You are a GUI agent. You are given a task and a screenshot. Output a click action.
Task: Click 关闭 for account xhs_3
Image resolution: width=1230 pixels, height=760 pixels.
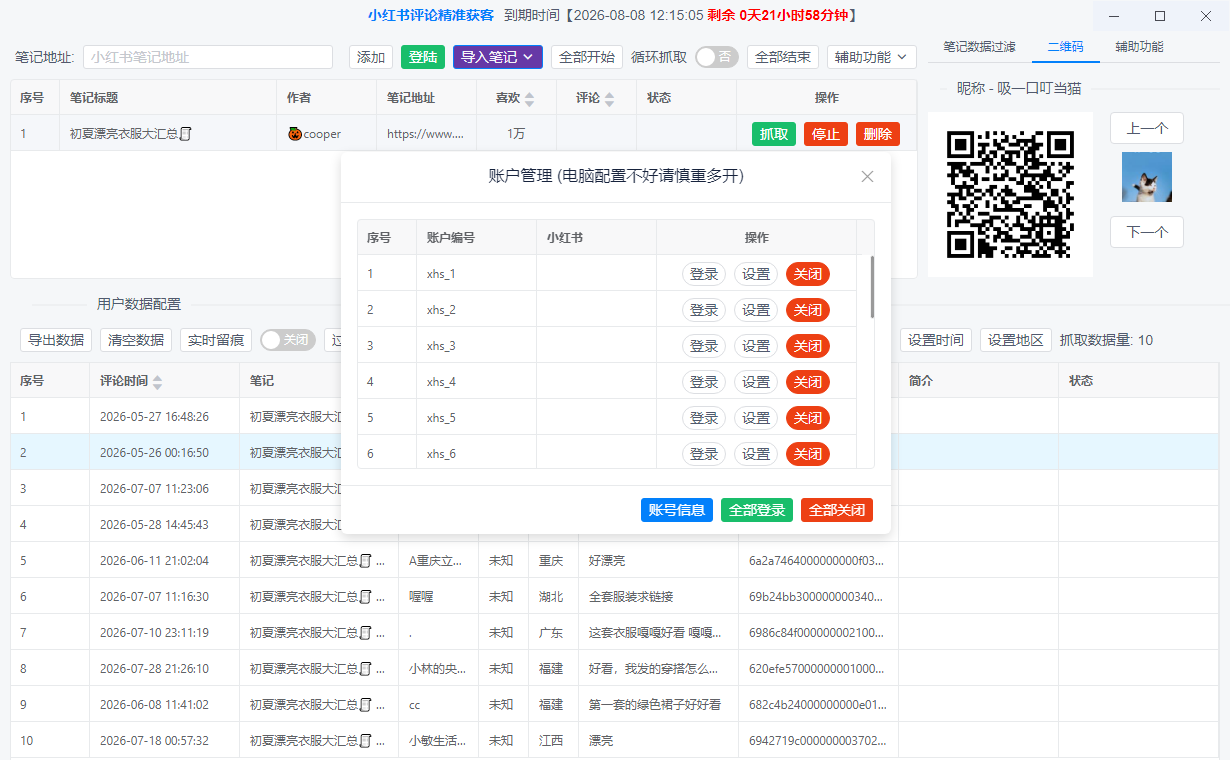pyautogui.click(x=808, y=346)
